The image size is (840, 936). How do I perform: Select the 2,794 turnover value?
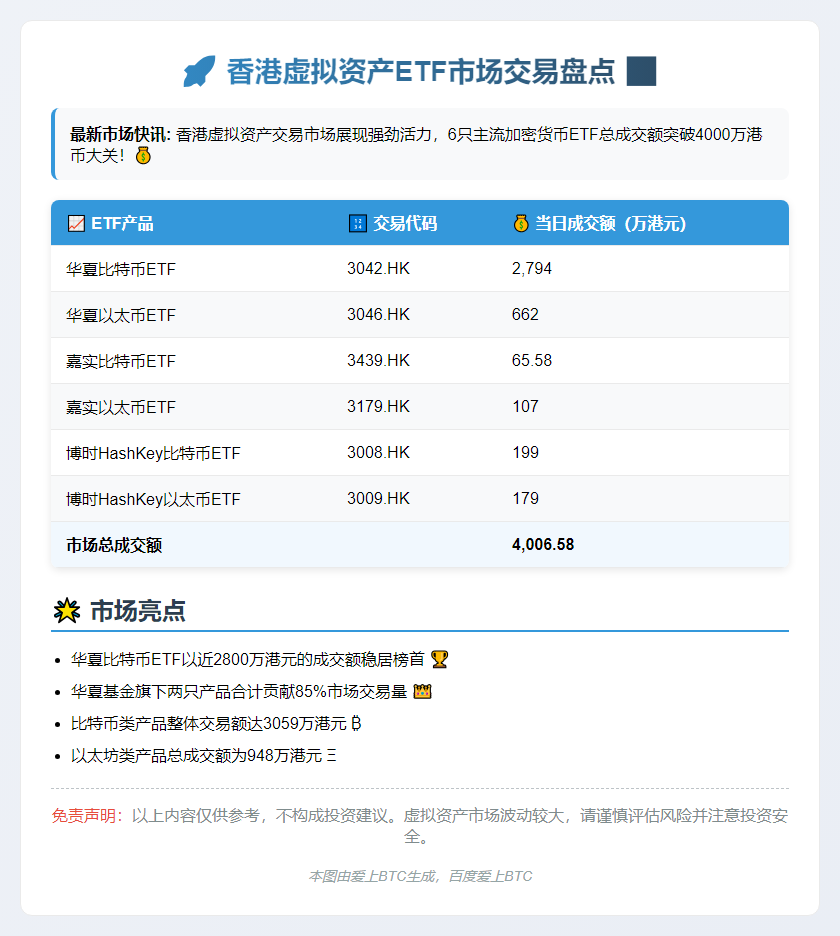(532, 269)
